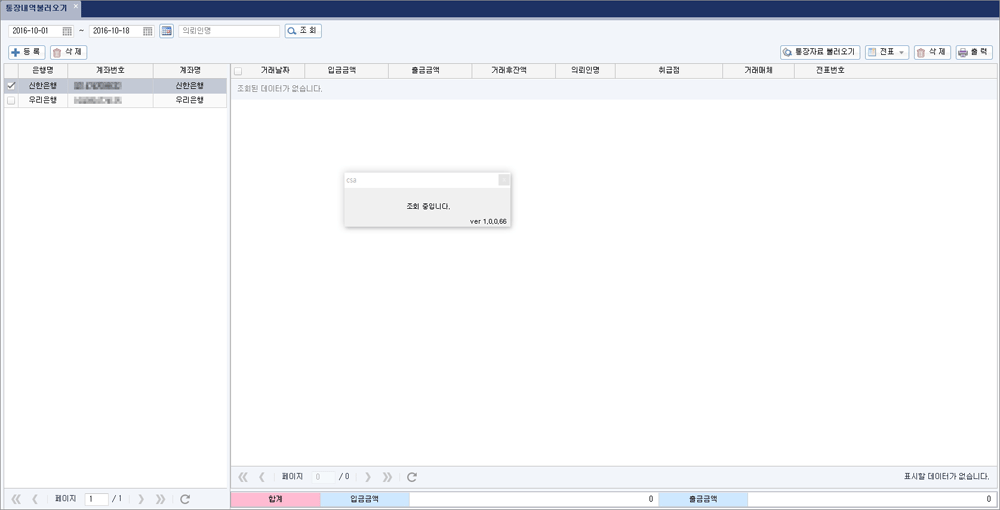This screenshot has height=510, width=1000.
Task: Close the 통장내역불러오기 tab
Action: (x=75, y=6)
